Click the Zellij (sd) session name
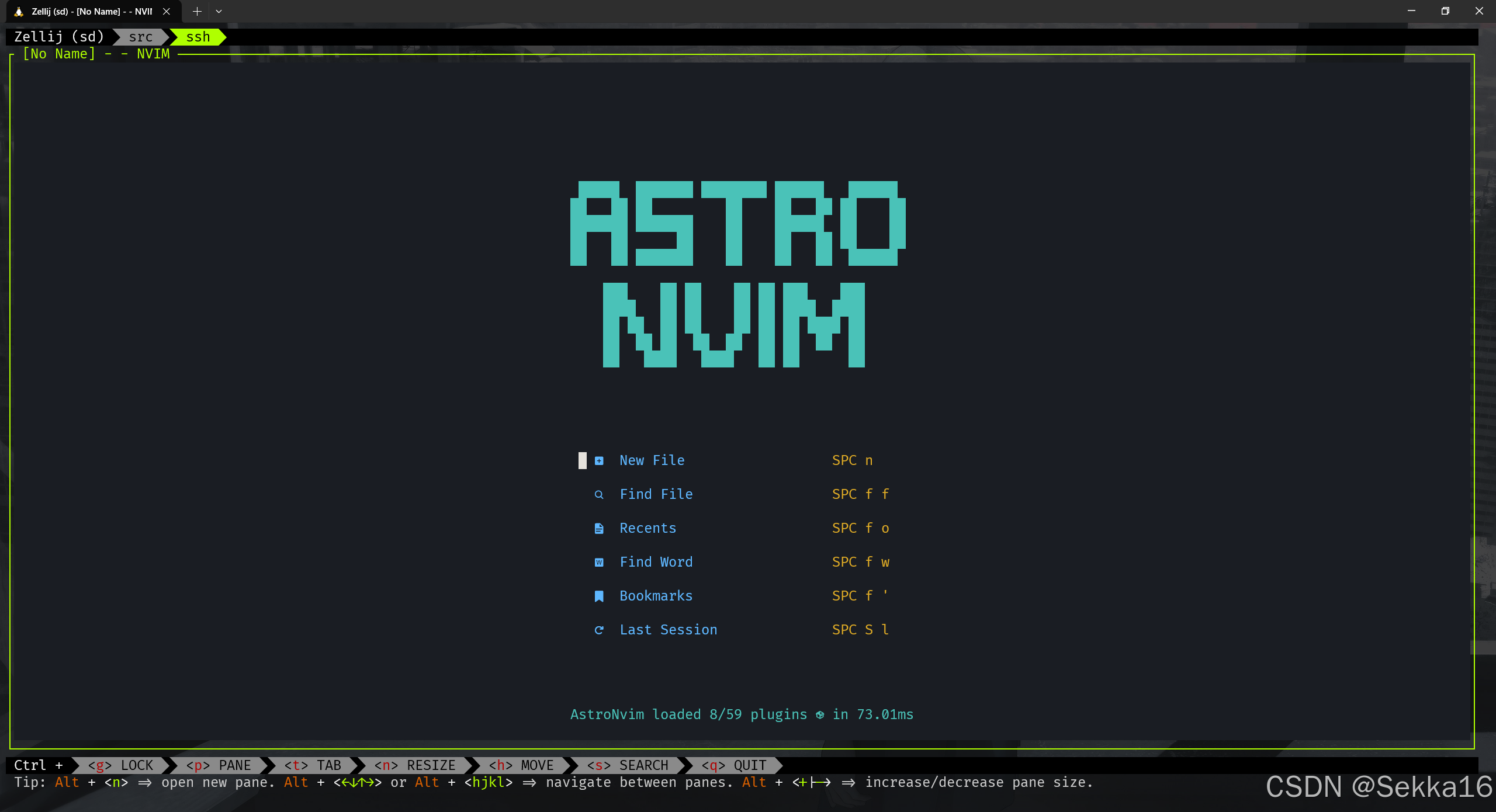 pyautogui.click(x=58, y=37)
